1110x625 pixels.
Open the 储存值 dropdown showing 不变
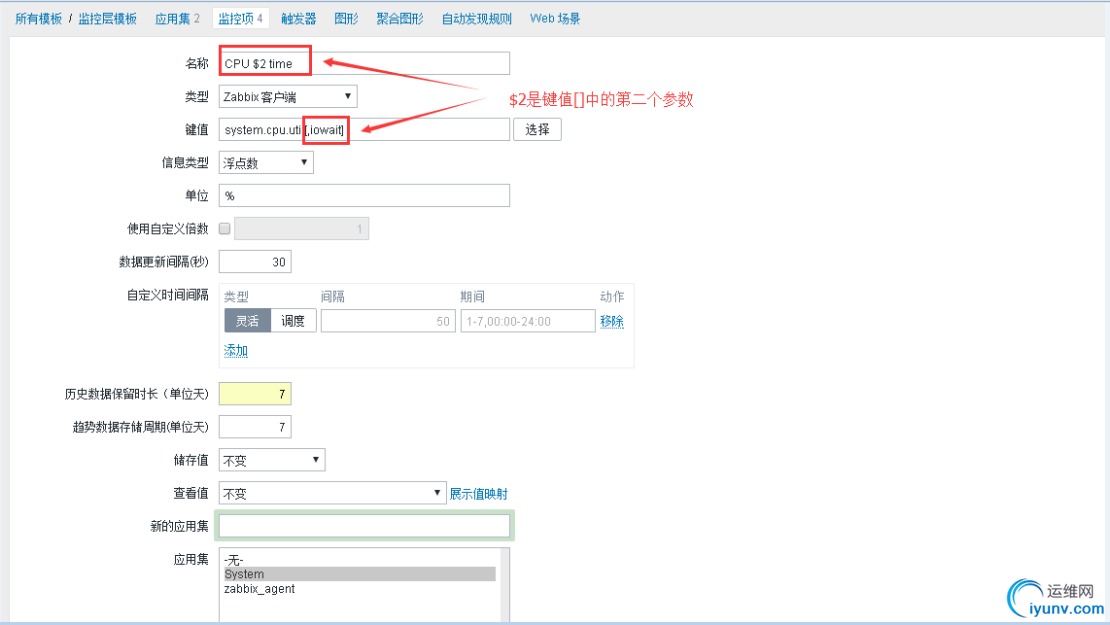pos(272,460)
